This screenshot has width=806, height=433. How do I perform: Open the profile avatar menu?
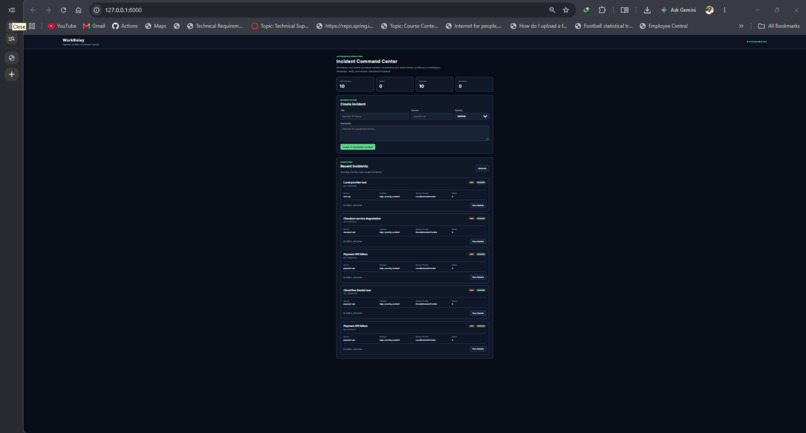(709, 10)
